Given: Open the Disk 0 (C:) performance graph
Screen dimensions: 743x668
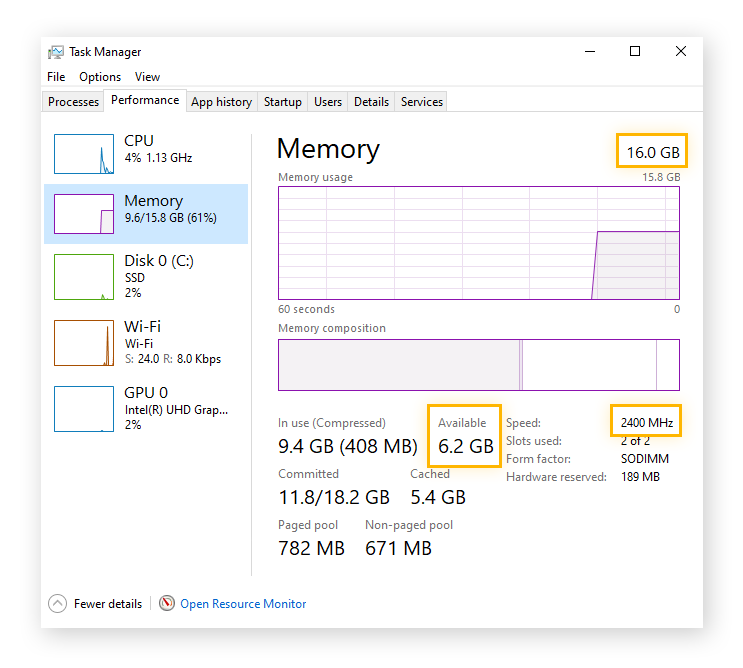Looking at the screenshot, I should pos(84,276).
